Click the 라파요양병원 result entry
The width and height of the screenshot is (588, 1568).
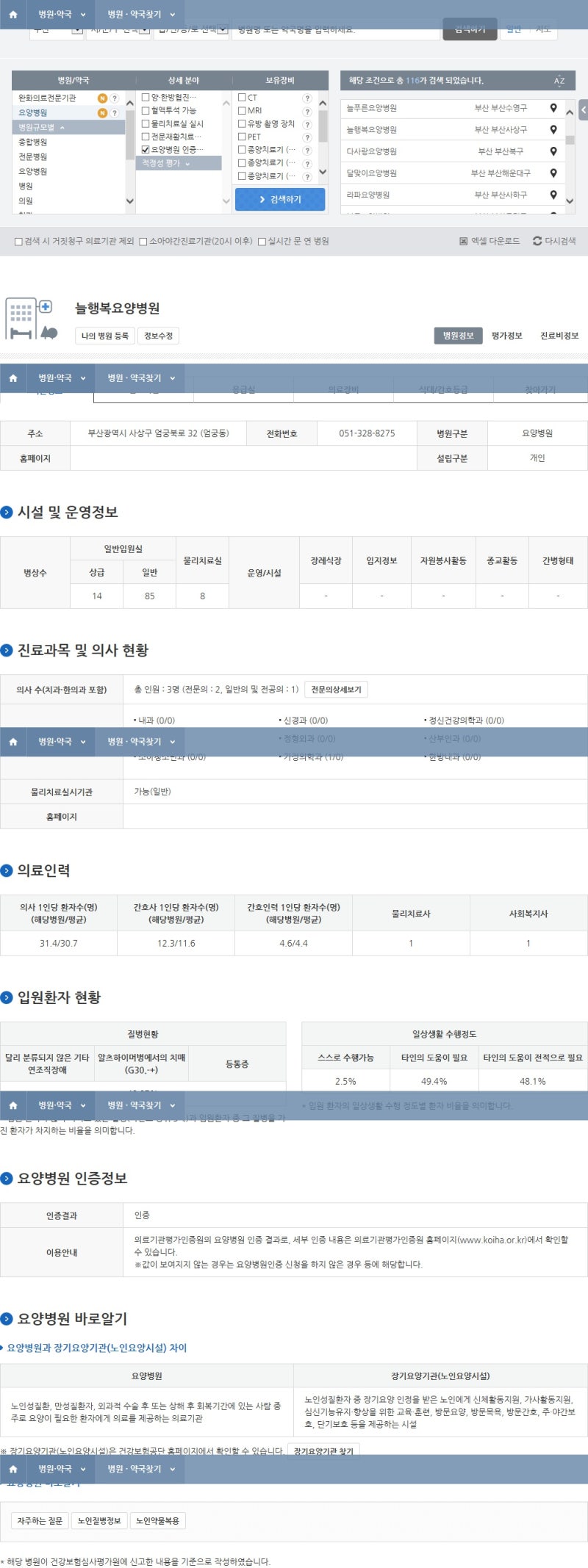(368, 195)
